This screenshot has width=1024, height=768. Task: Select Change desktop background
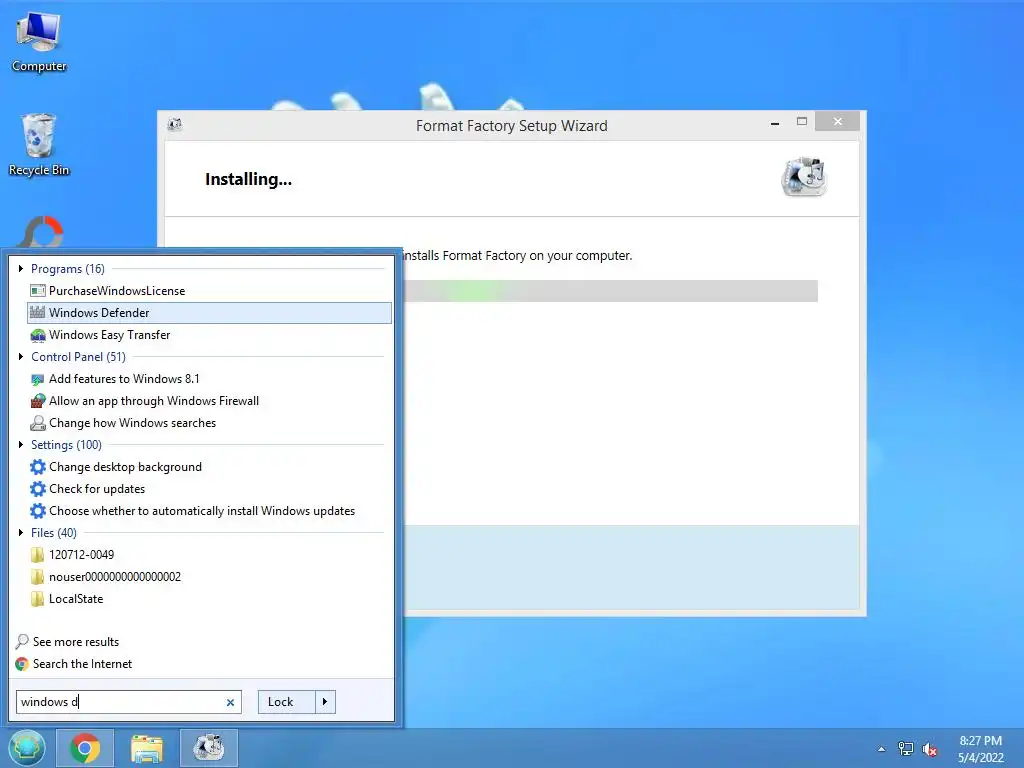point(125,467)
